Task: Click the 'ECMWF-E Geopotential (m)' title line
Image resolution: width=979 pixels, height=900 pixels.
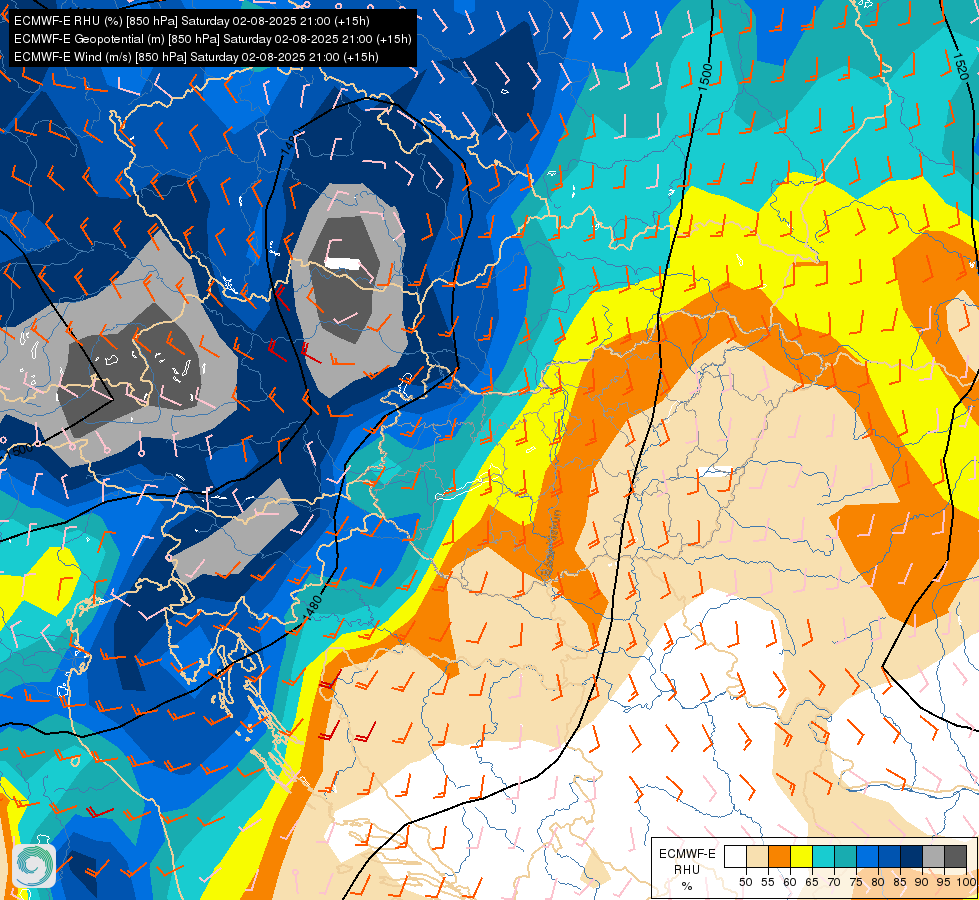Action: (212, 39)
